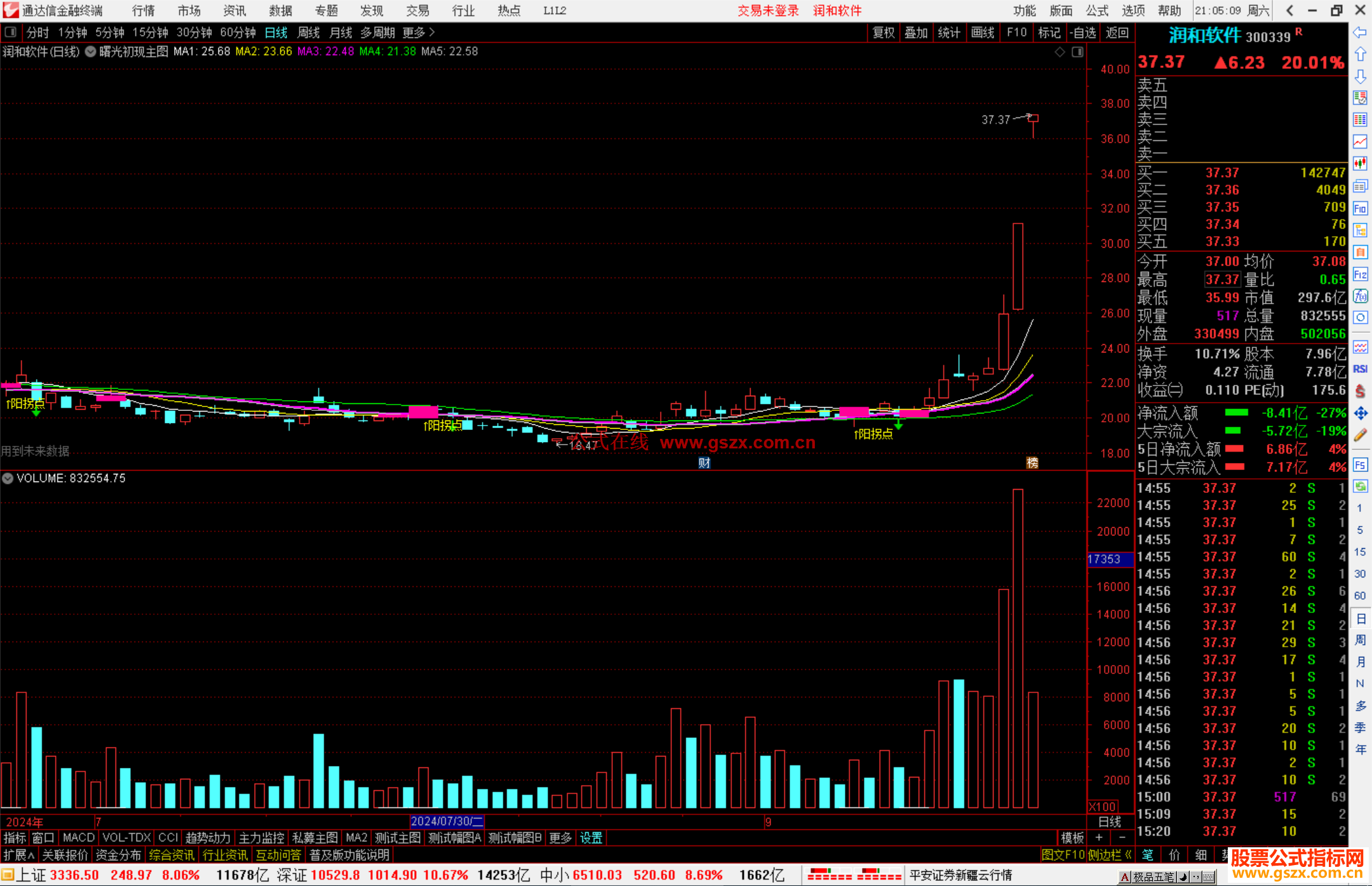
Task: Click the wavy lines indicator icon
Action: pyautogui.click(x=1360, y=347)
